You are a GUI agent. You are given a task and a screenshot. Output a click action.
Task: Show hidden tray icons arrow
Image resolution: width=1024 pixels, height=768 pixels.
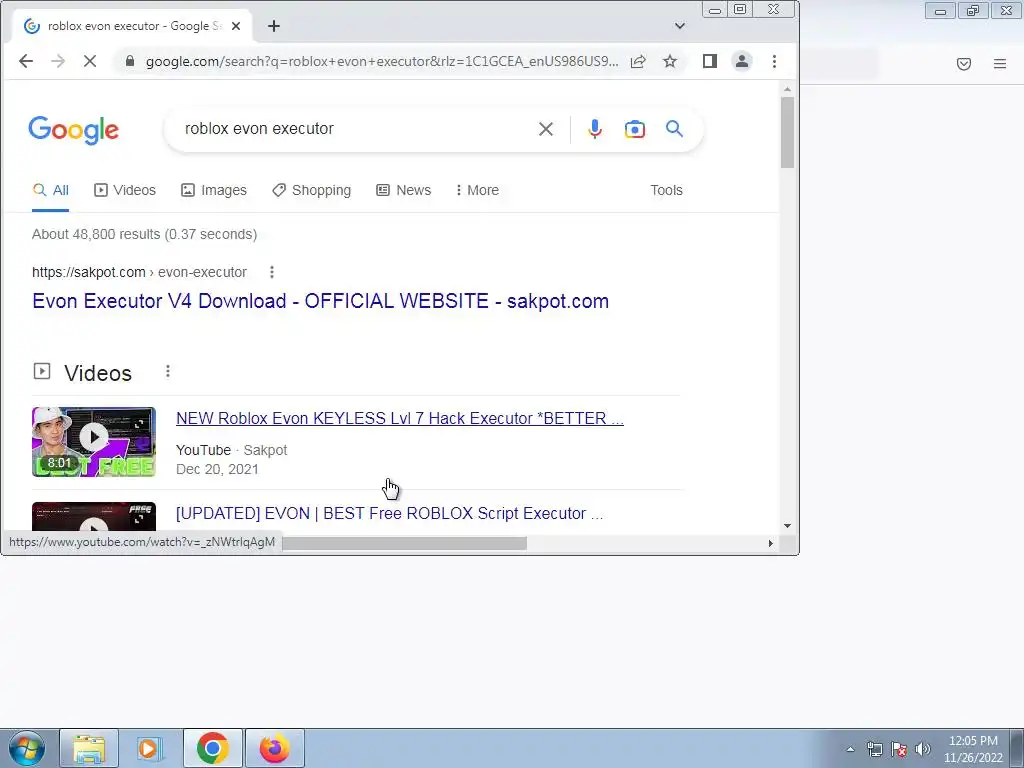(850, 749)
